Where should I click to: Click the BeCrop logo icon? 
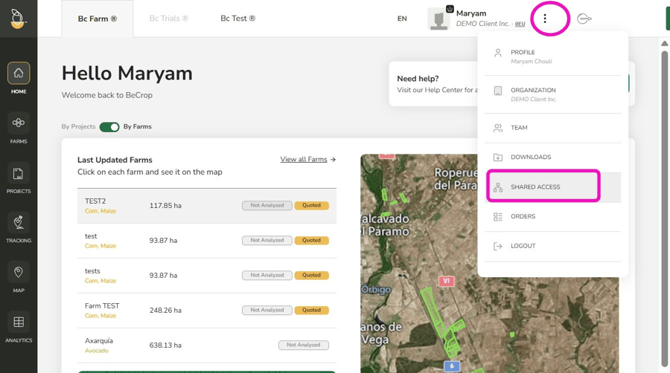[18, 18]
